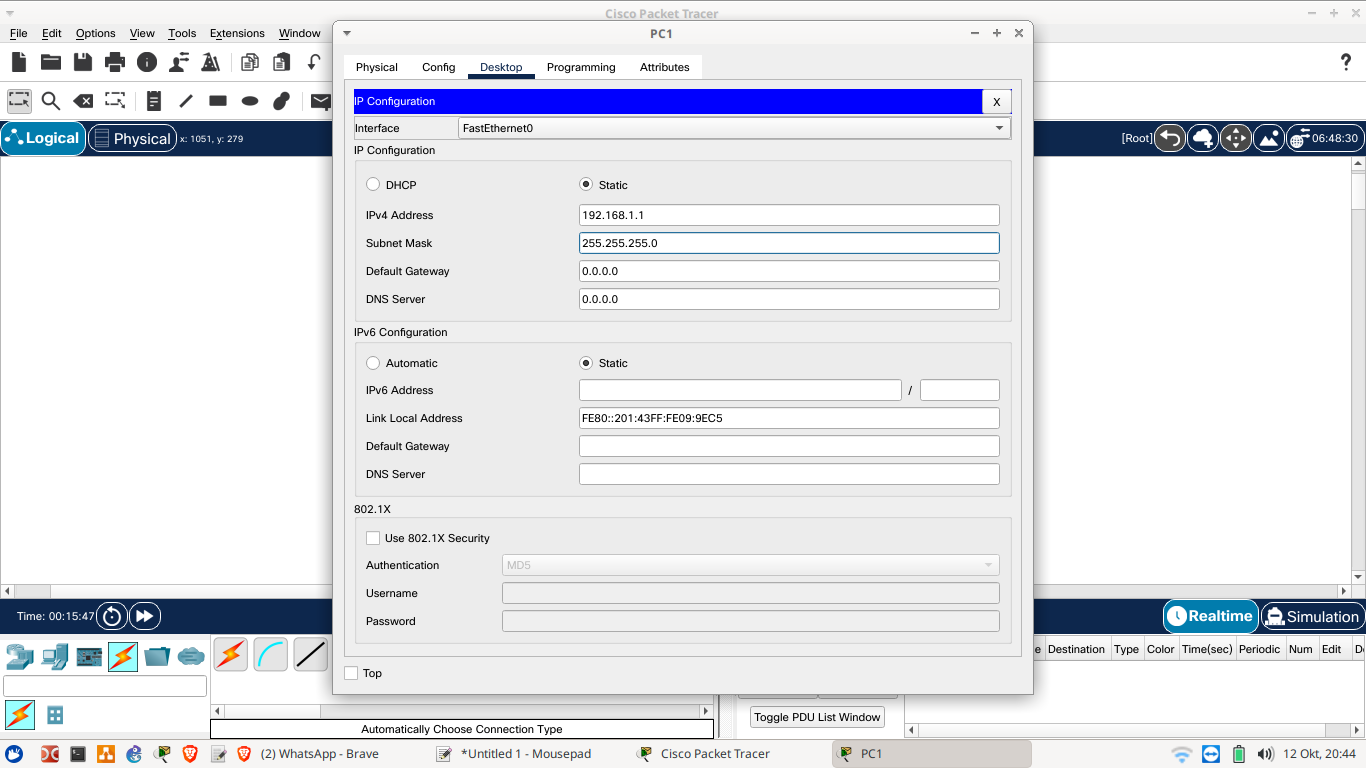Click the Link Local Address field
Image resolution: width=1366 pixels, height=768 pixels.
point(789,418)
